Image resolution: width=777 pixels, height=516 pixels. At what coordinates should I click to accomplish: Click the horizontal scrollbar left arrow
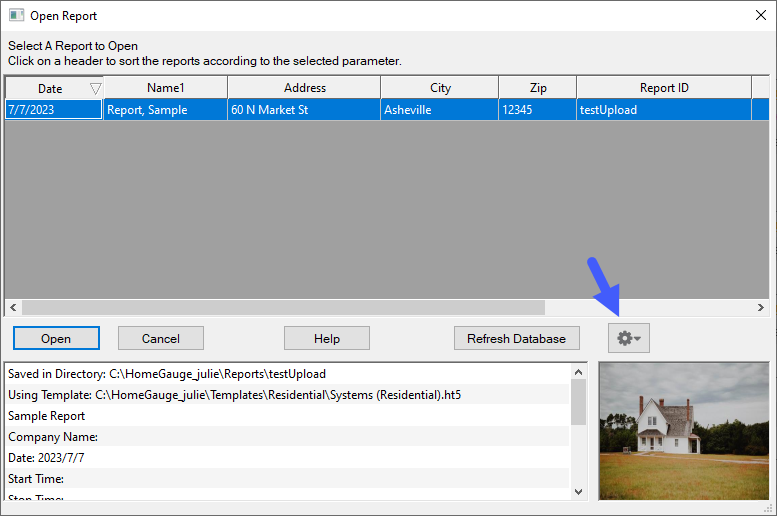[13, 307]
